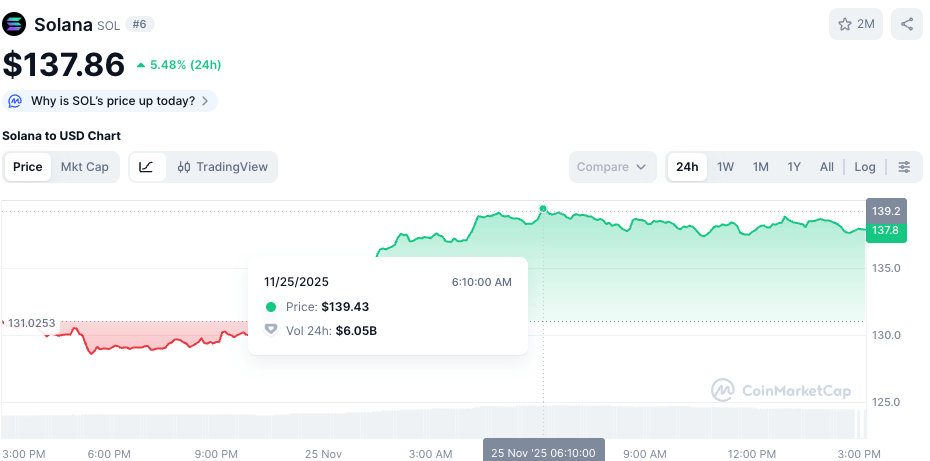Click the share icon
Viewport: 930px width, 461px height.
(x=907, y=24)
